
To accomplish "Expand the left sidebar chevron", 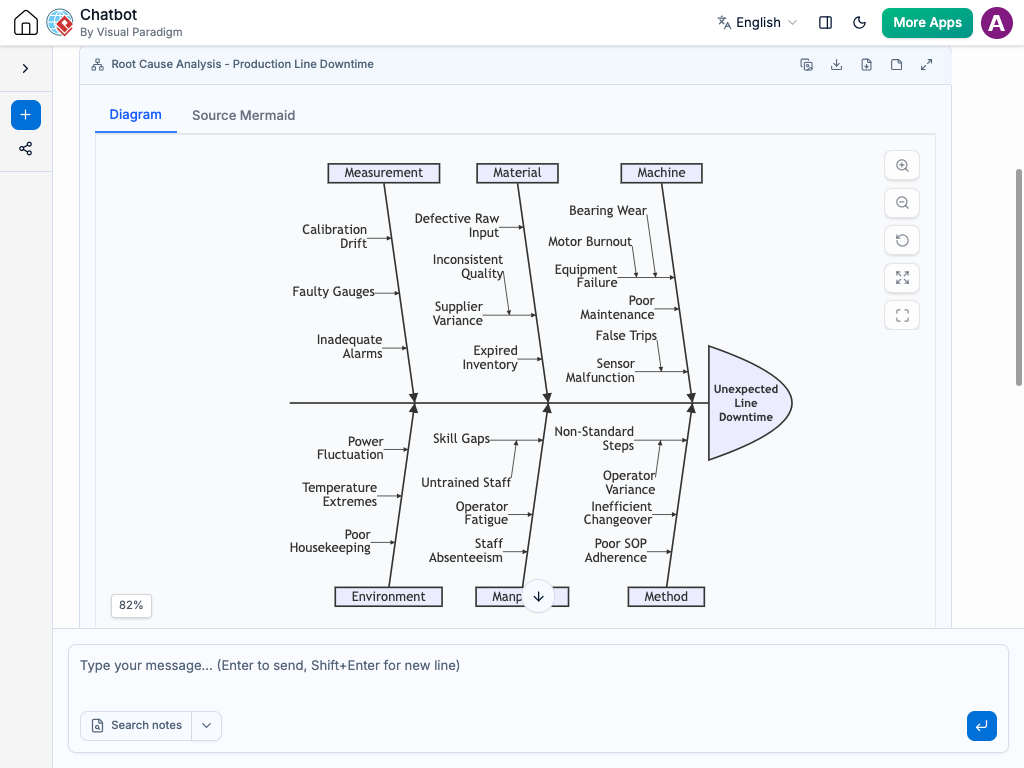I will [x=25, y=69].
